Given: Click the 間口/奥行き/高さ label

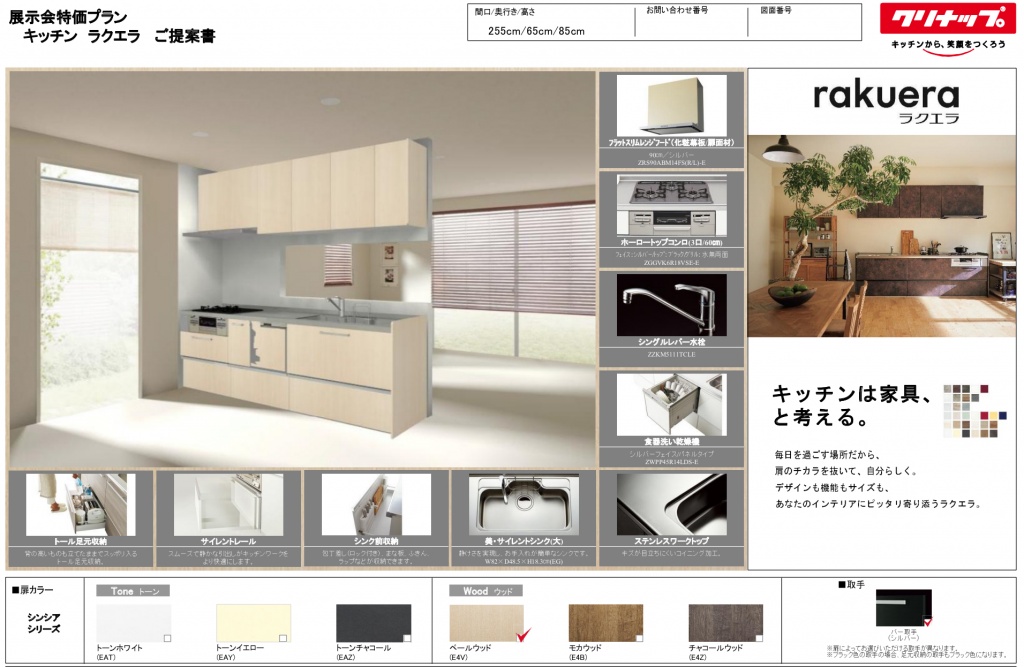Looking at the screenshot, I should tap(505, 12).
